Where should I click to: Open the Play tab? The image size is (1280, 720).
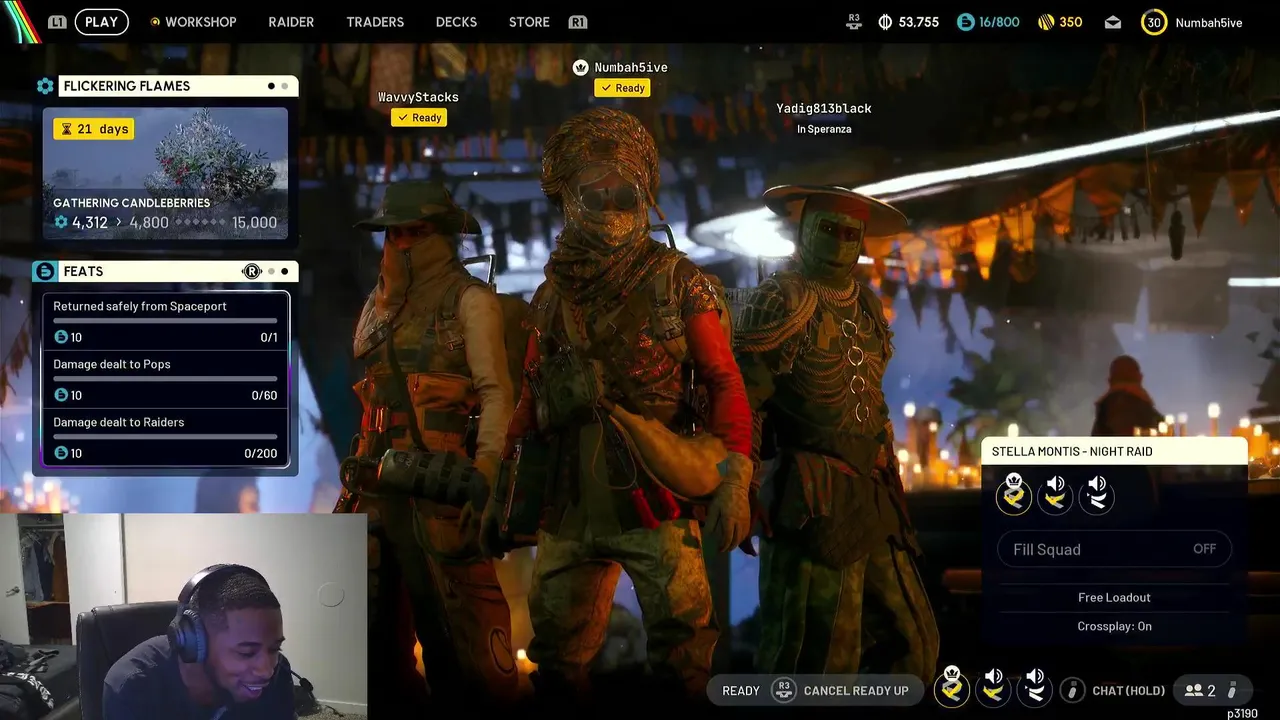101,22
